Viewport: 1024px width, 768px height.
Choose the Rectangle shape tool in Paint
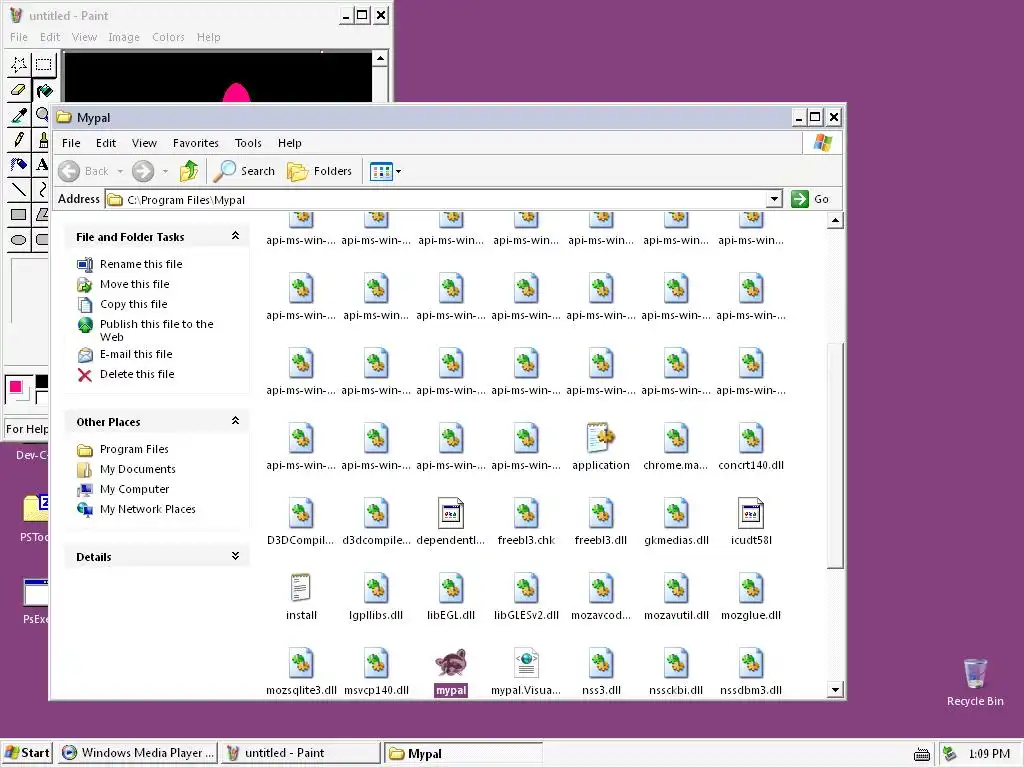(x=19, y=214)
